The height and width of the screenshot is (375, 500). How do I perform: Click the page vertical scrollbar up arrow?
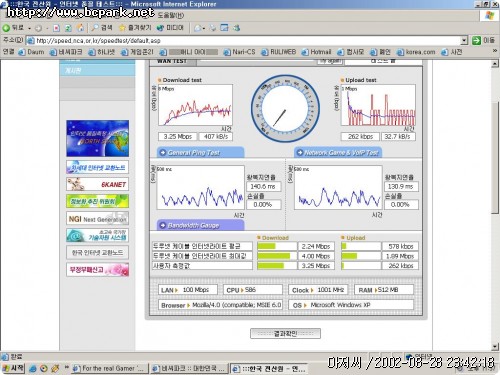coord(495,63)
